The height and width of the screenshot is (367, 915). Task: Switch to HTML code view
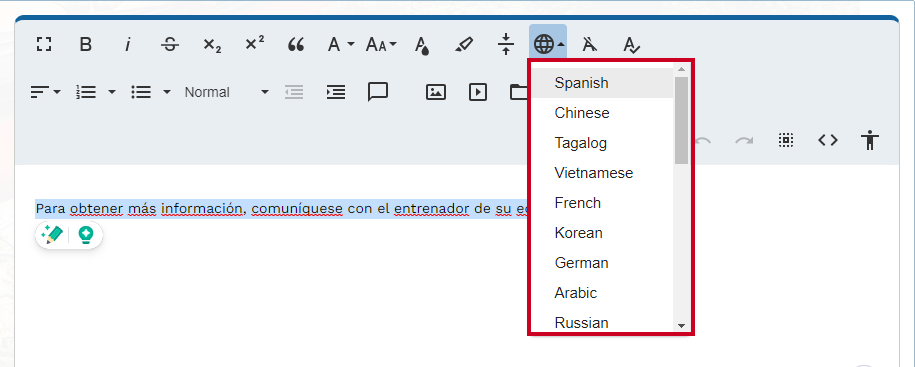(x=827, y=140)
